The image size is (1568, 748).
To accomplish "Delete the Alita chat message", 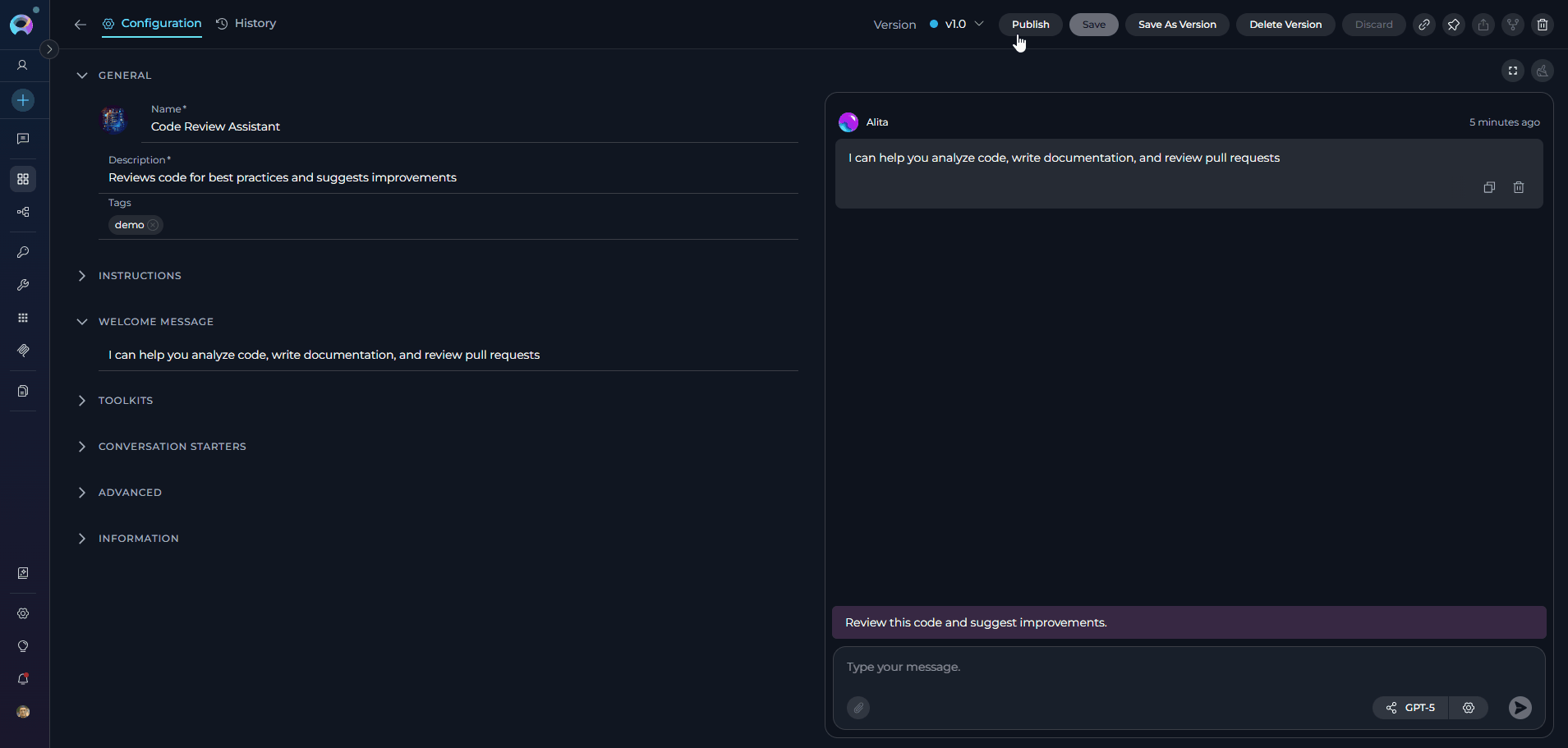I will pyautogui.click(x=1518, y=187).
